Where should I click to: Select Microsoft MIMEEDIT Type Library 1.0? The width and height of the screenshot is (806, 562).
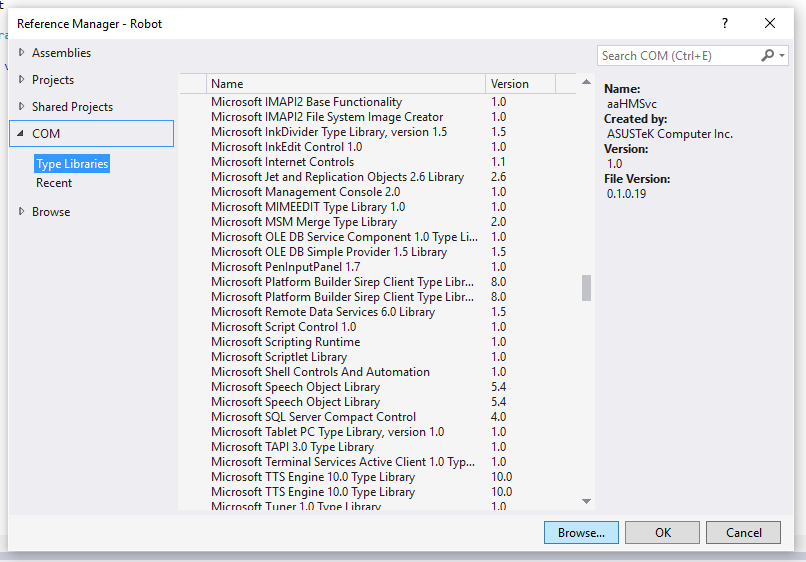[378, 207]
